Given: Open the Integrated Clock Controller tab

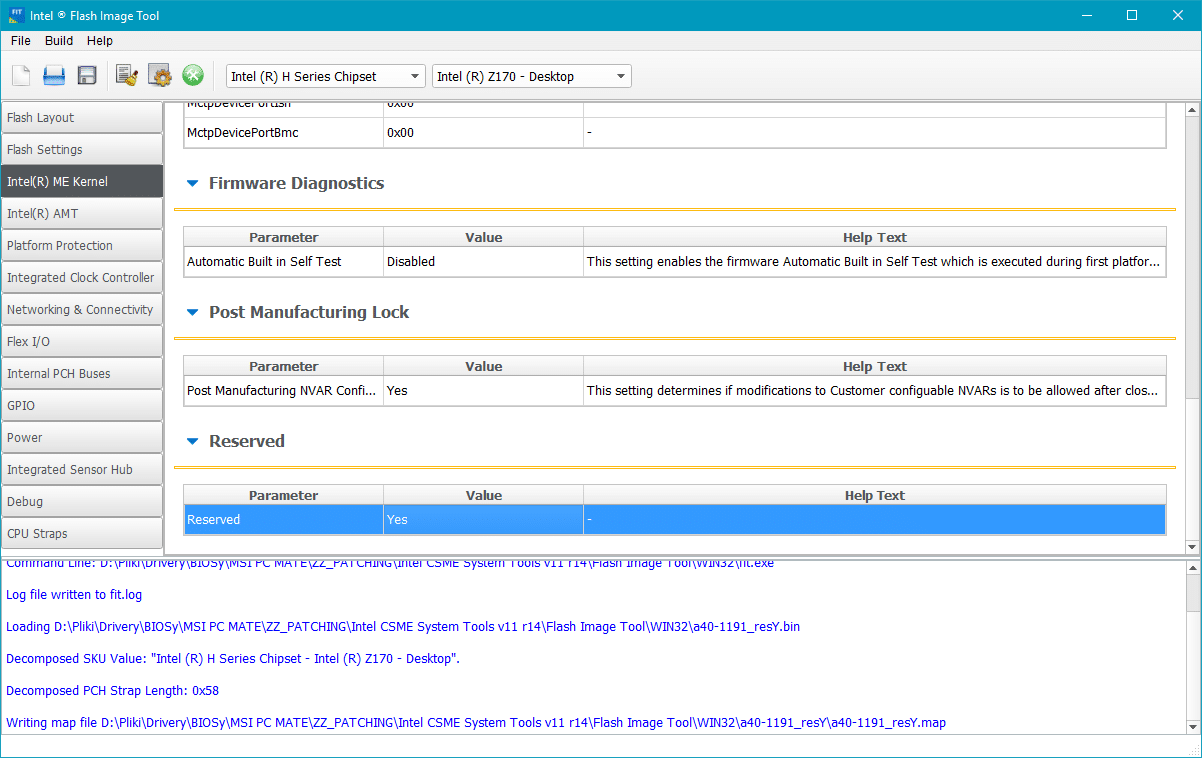Looking at the screenshot, I should coord(82,278).
